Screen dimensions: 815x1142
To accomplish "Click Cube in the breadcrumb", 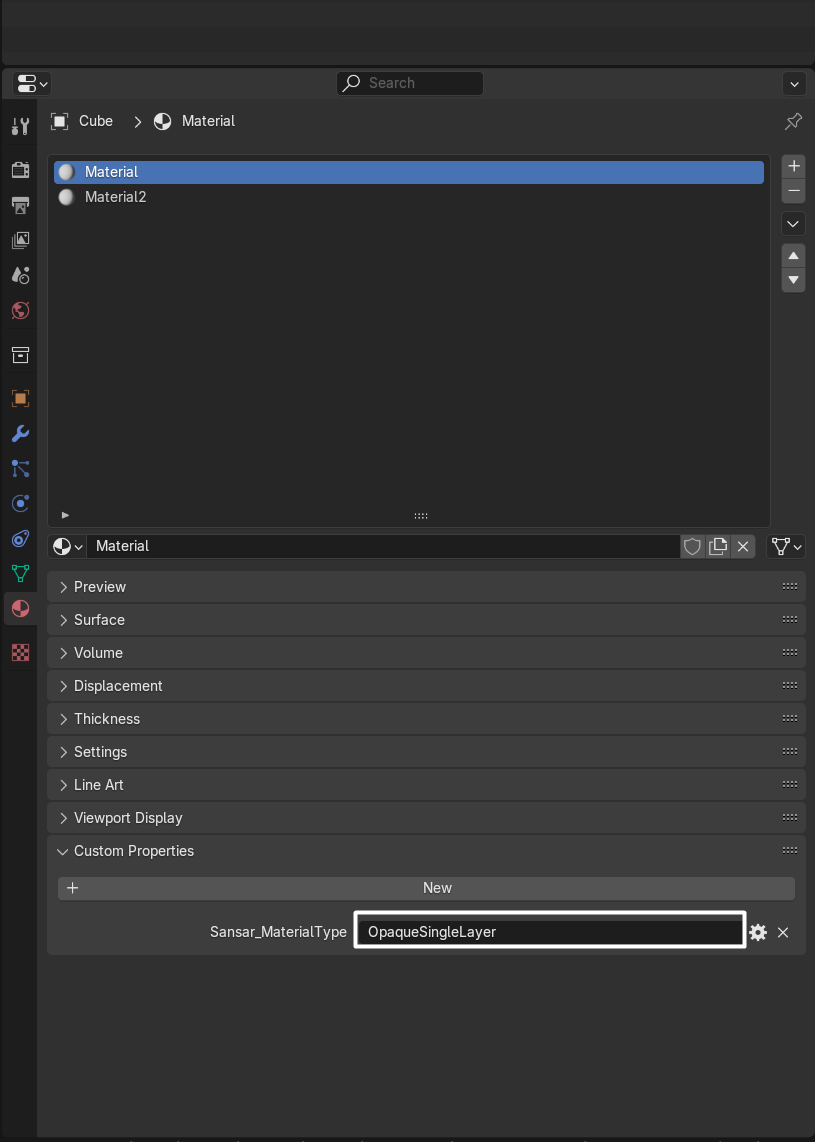I will [96, 121].
